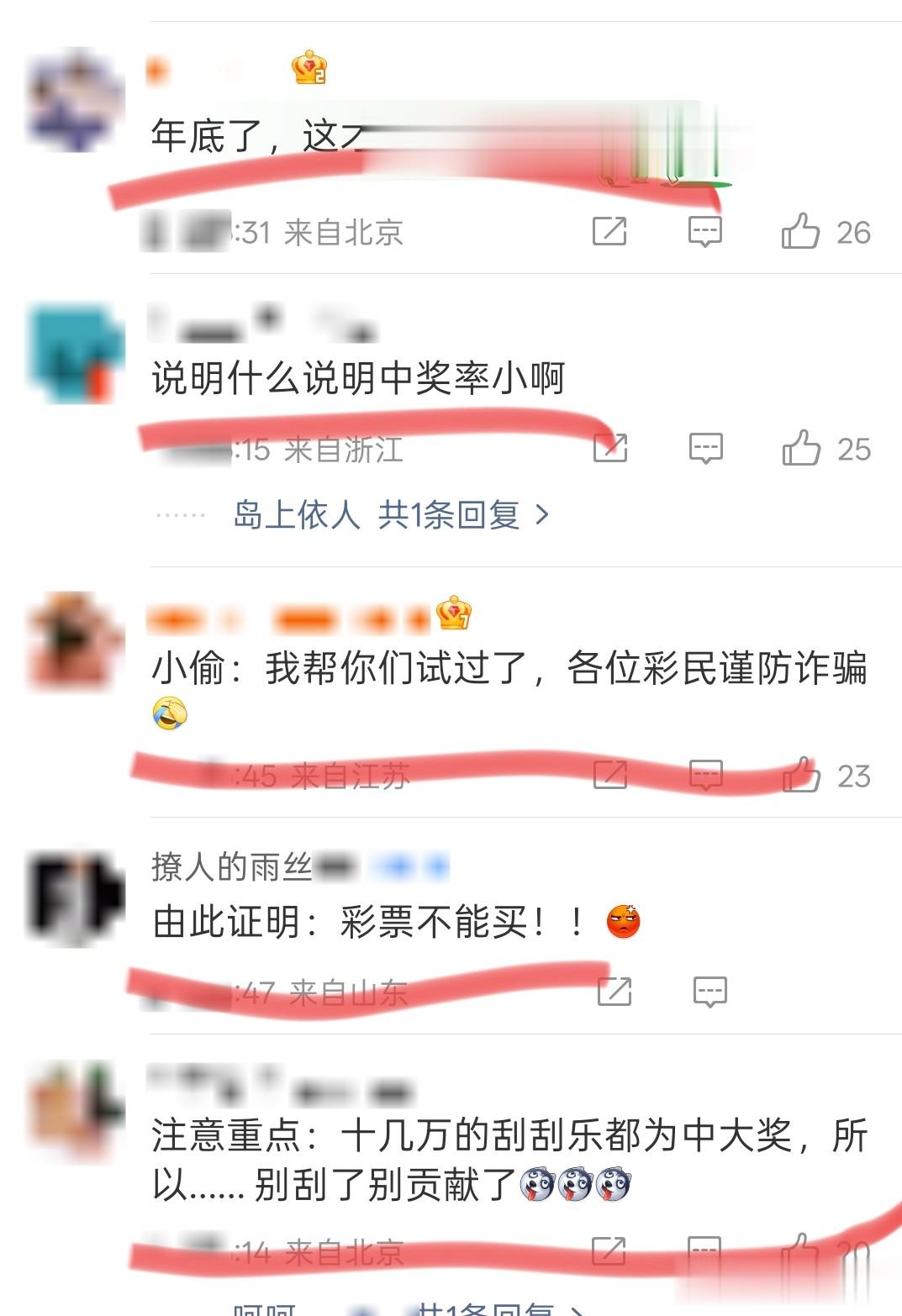Reply to the 年底了 comment from 北京
The height and width of the screenshot is (1316, 902).
pyautogui.click(x=705, y=231)
